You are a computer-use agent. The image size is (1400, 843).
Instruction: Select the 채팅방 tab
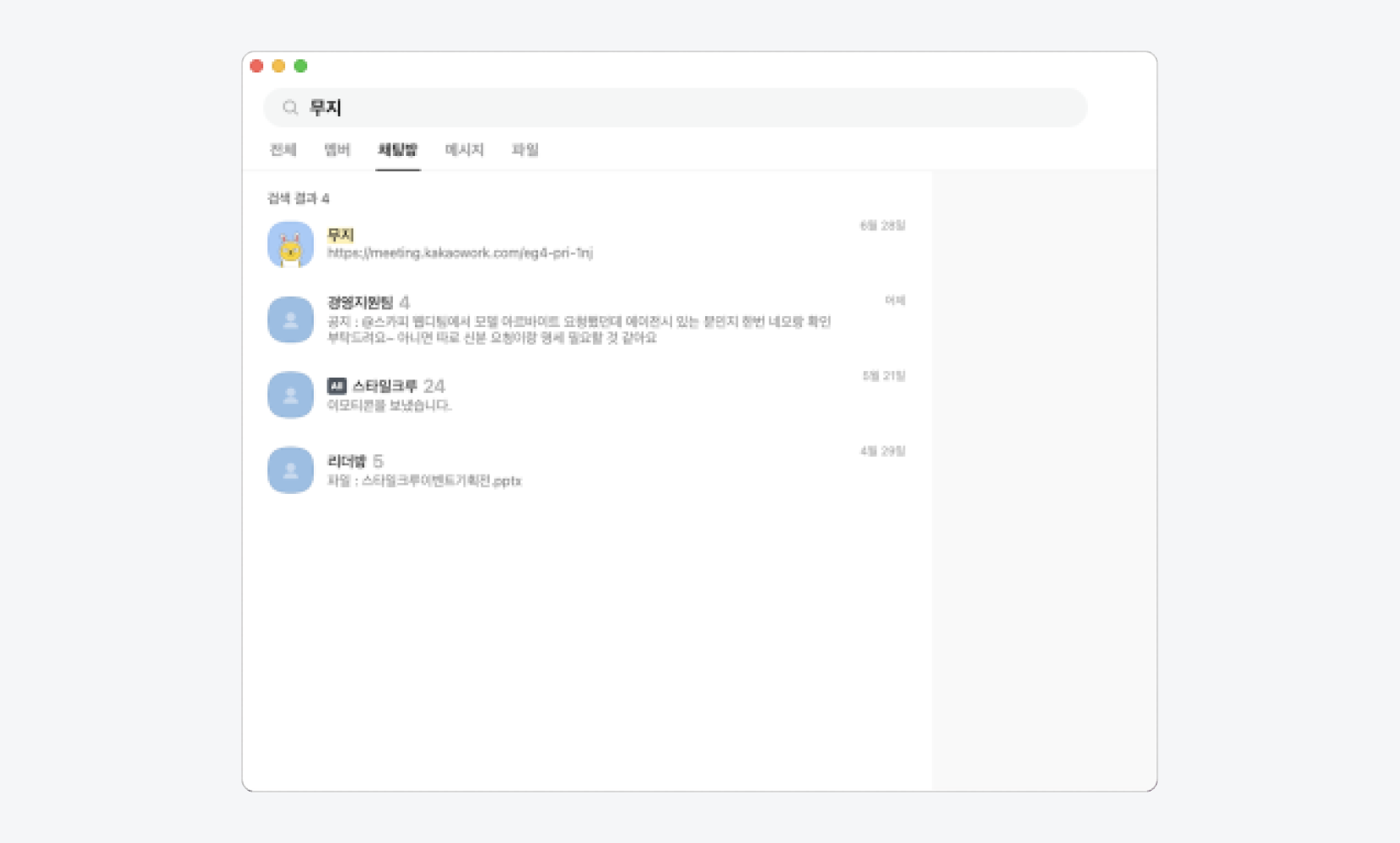point(397,150)
